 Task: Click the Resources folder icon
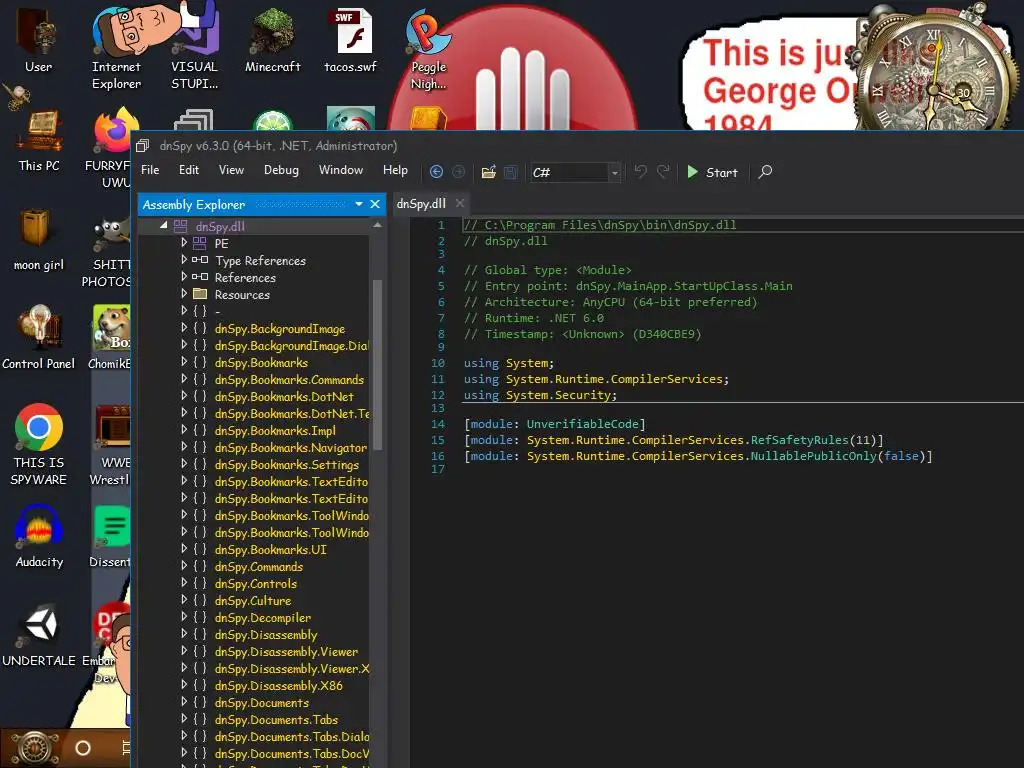[x=200, y=294]
